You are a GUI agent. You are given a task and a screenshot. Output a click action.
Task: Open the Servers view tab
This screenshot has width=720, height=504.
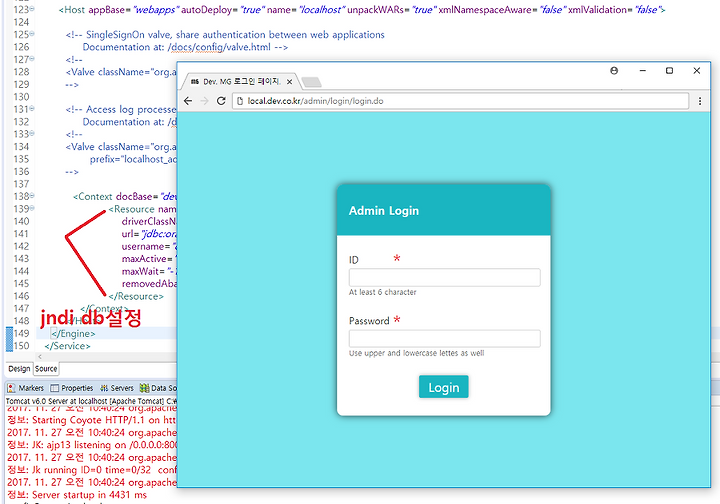point(117,388)
